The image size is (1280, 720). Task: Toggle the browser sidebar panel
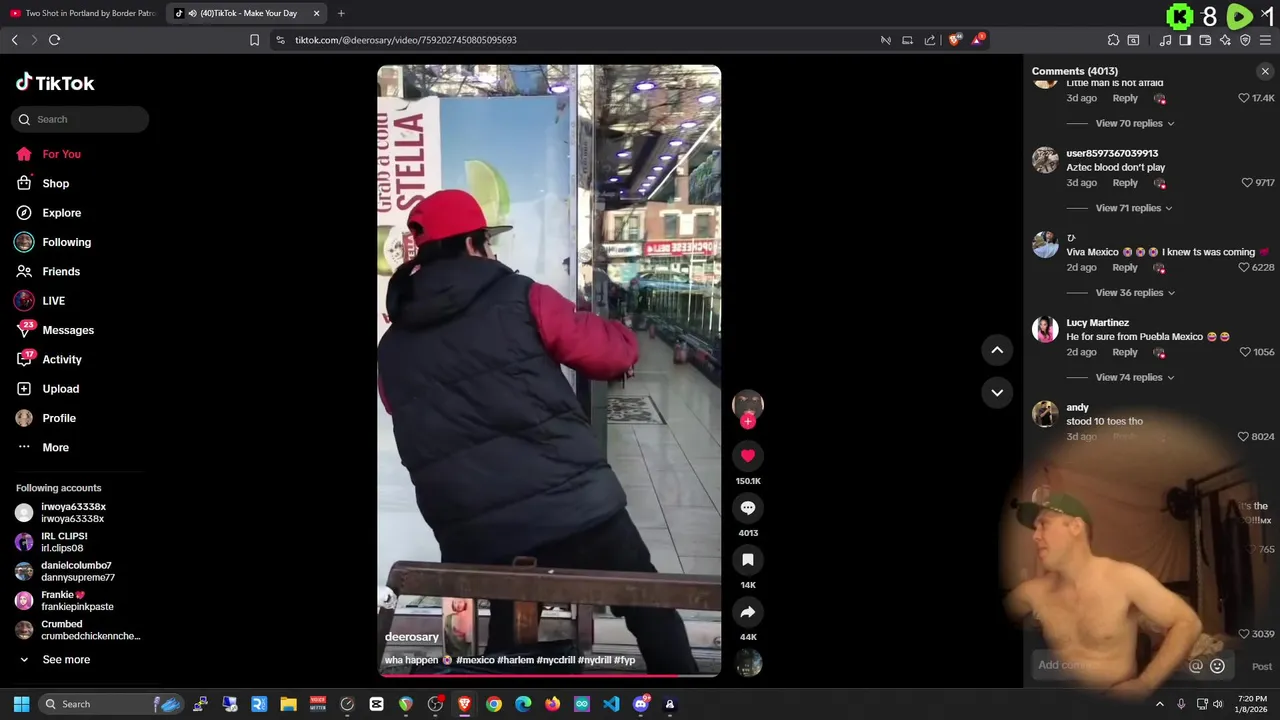coord(1185,40)
